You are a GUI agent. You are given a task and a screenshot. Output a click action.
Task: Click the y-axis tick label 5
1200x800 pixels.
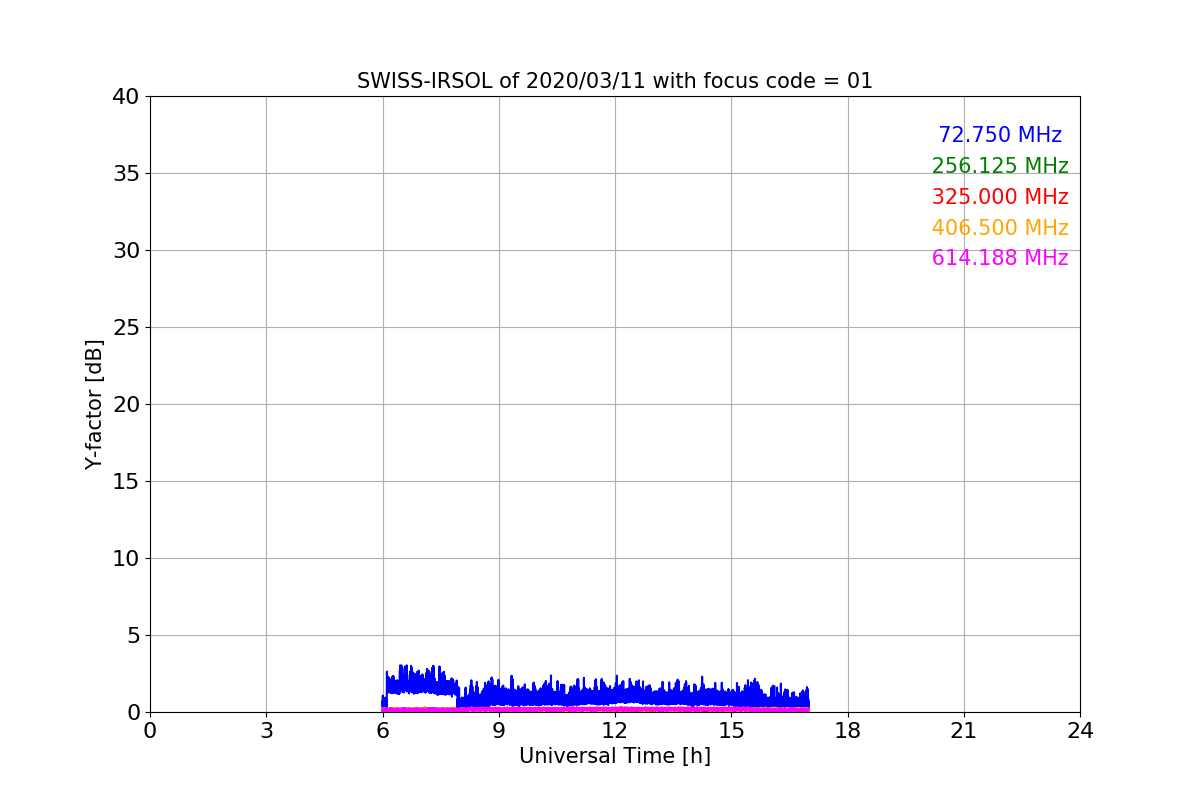point(133,636)
